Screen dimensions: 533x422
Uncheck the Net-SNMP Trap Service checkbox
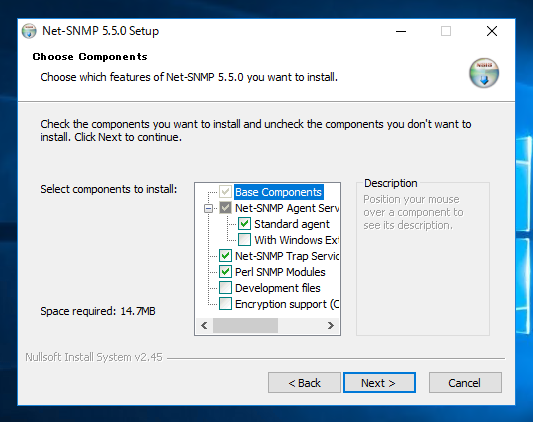click(x=225, y=256)
